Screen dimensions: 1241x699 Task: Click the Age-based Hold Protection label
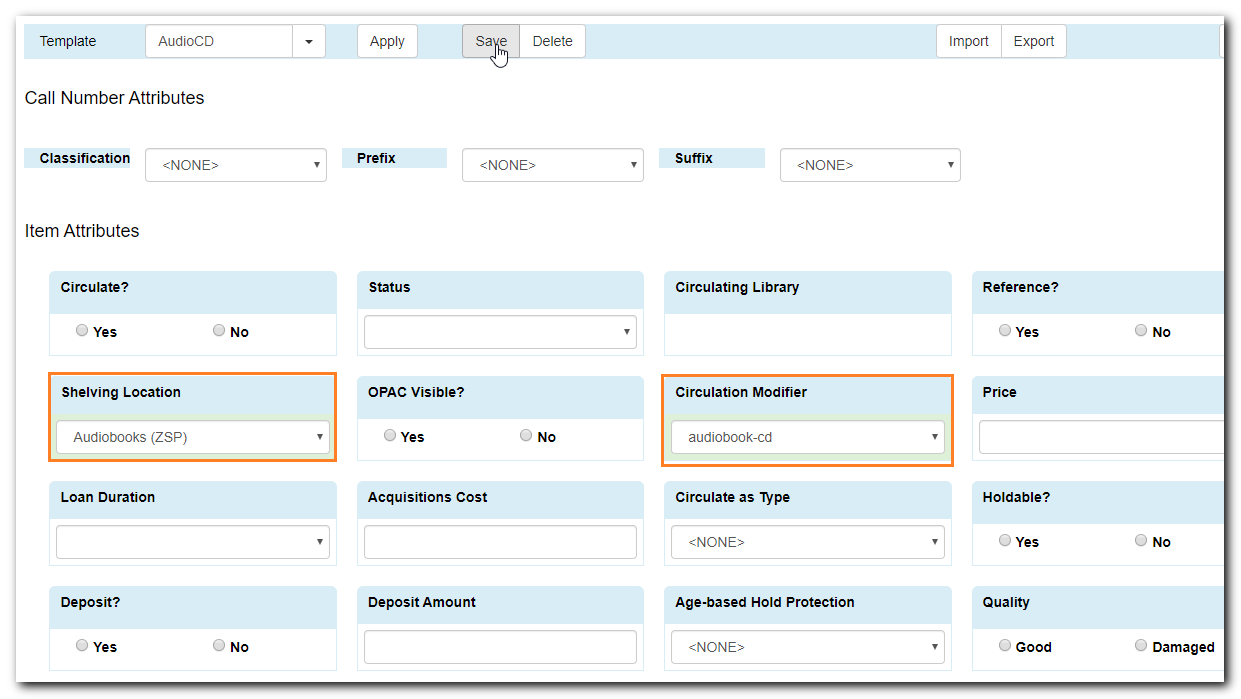pos(765,602)
